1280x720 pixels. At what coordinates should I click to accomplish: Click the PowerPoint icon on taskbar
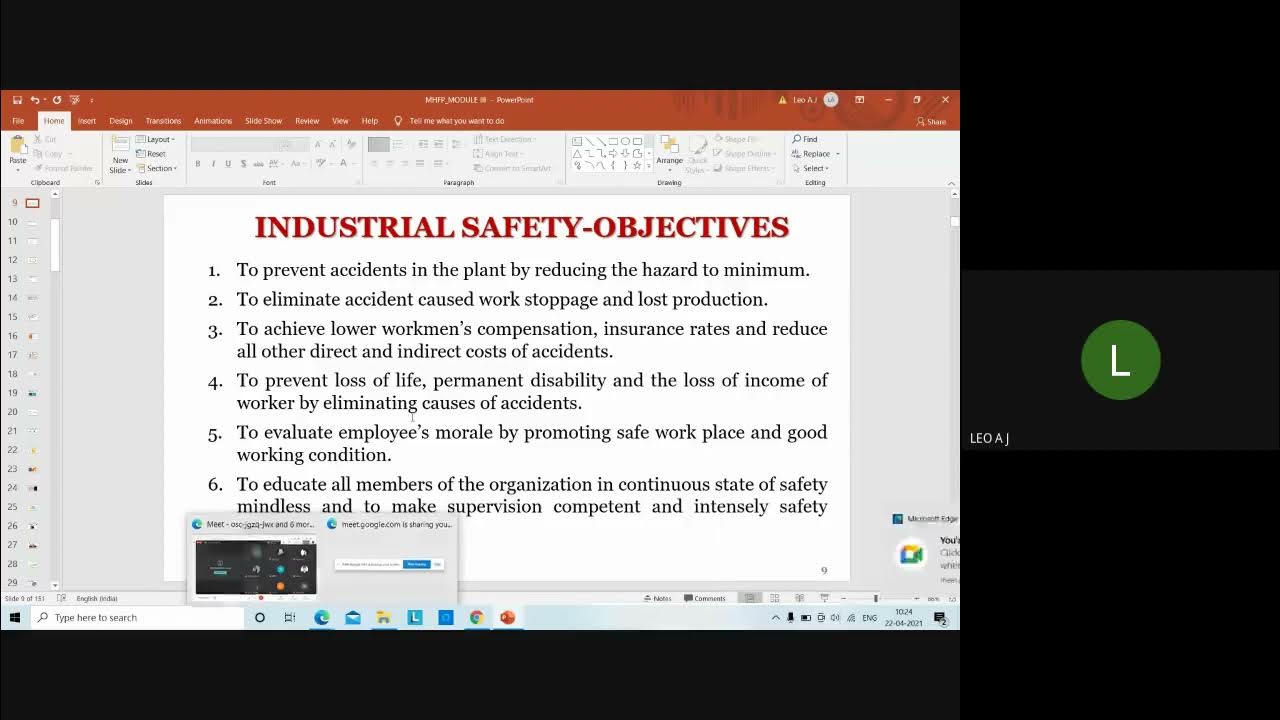[x=507, y=618]
